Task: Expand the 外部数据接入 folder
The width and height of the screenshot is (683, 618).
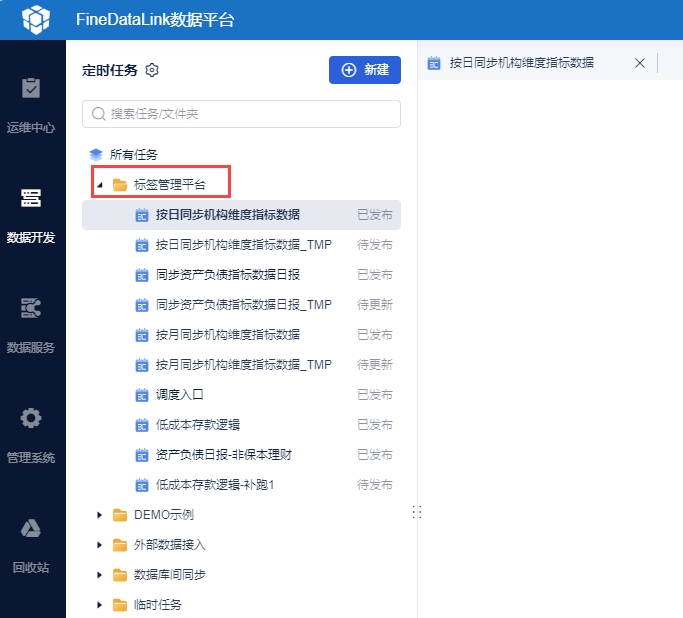Action: [x=99, y=545]
